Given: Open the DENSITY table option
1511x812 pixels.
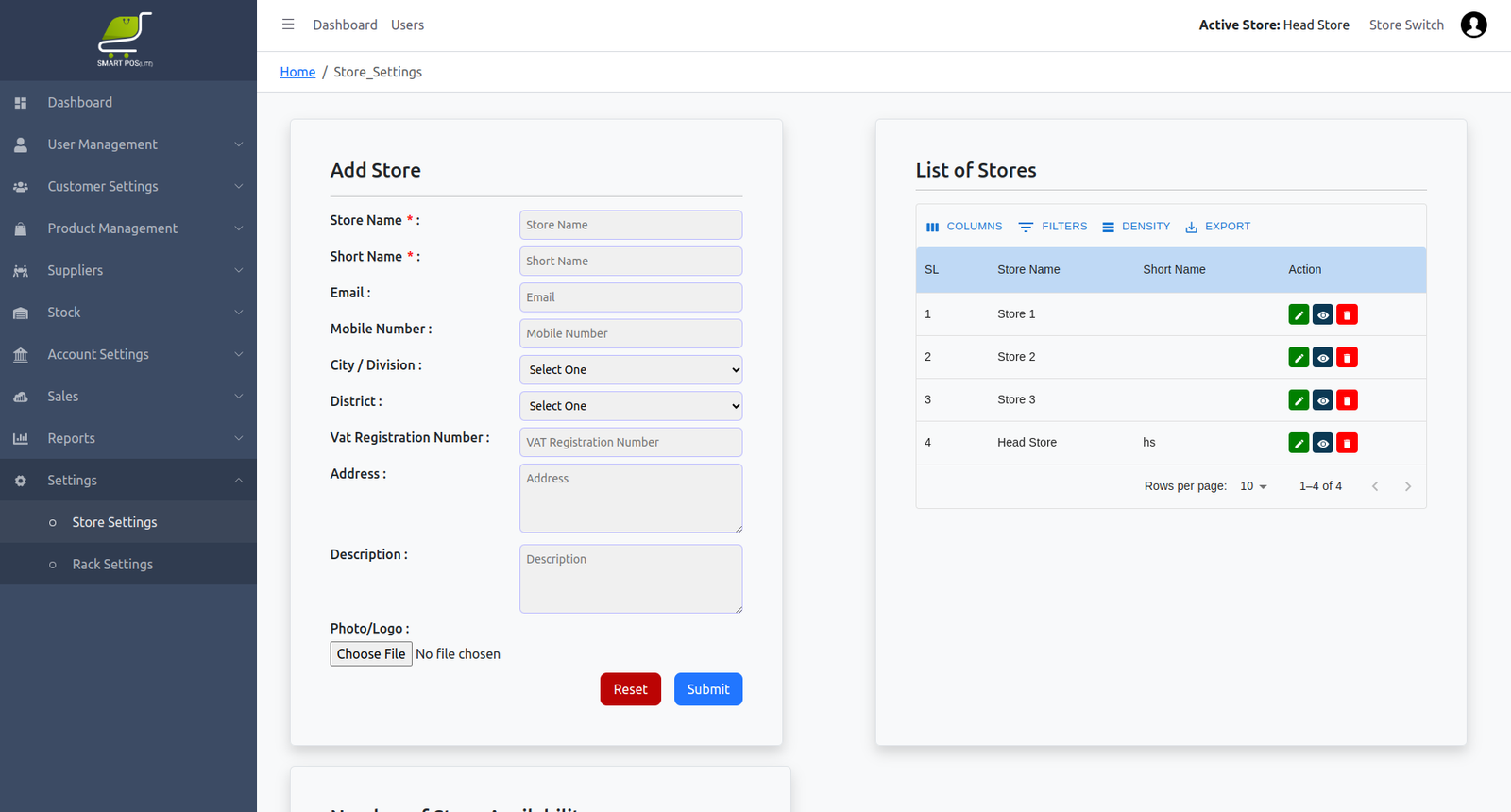Looking at the screenshot, I should coord(1136,227).
